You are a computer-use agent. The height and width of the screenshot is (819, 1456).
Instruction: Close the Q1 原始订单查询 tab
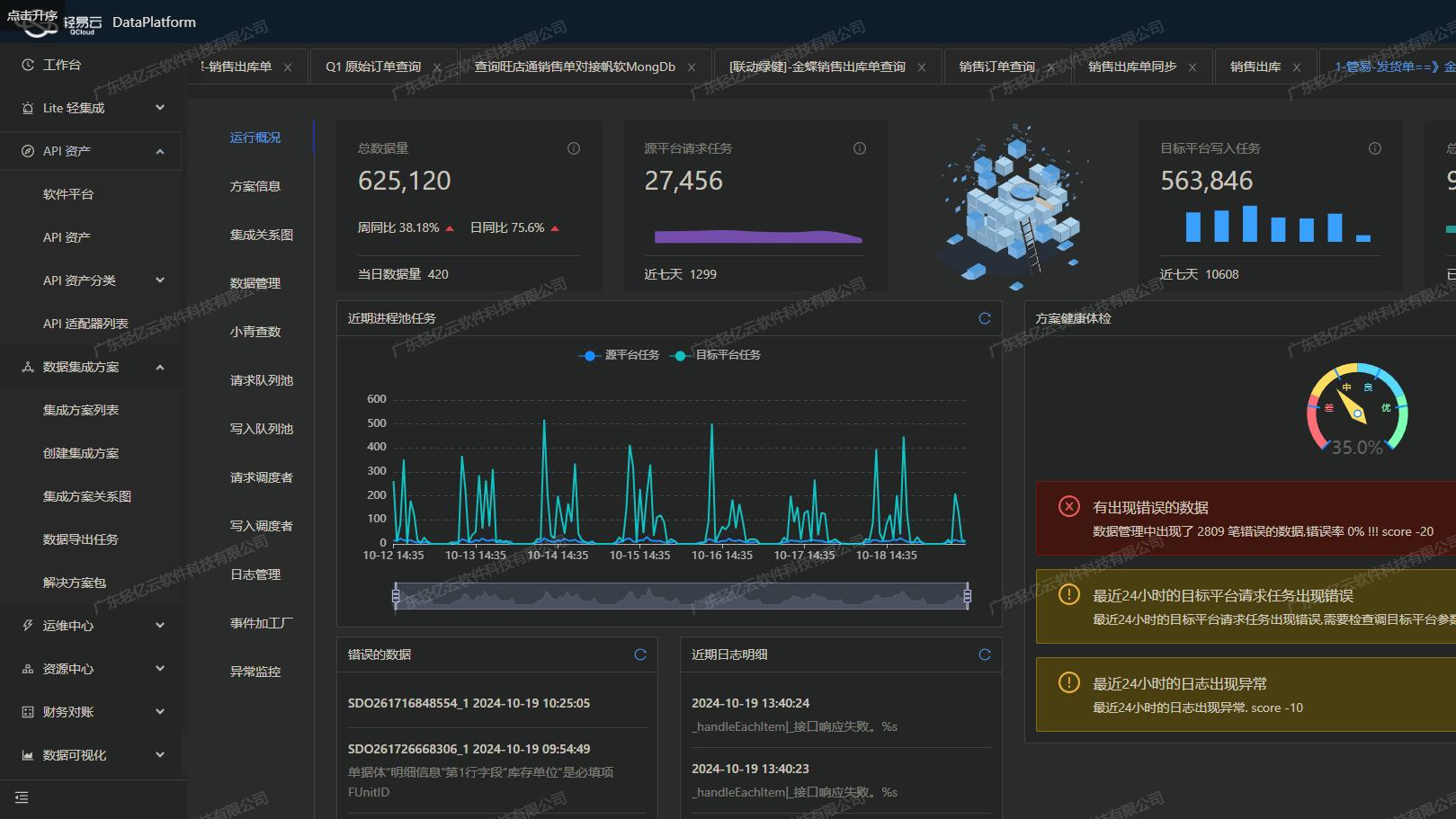click(437, 67)
